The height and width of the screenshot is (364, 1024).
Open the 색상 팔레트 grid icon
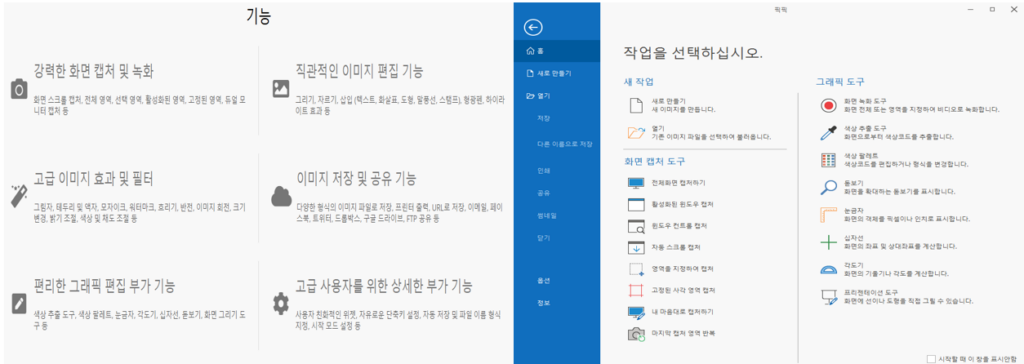coord(828,160)
